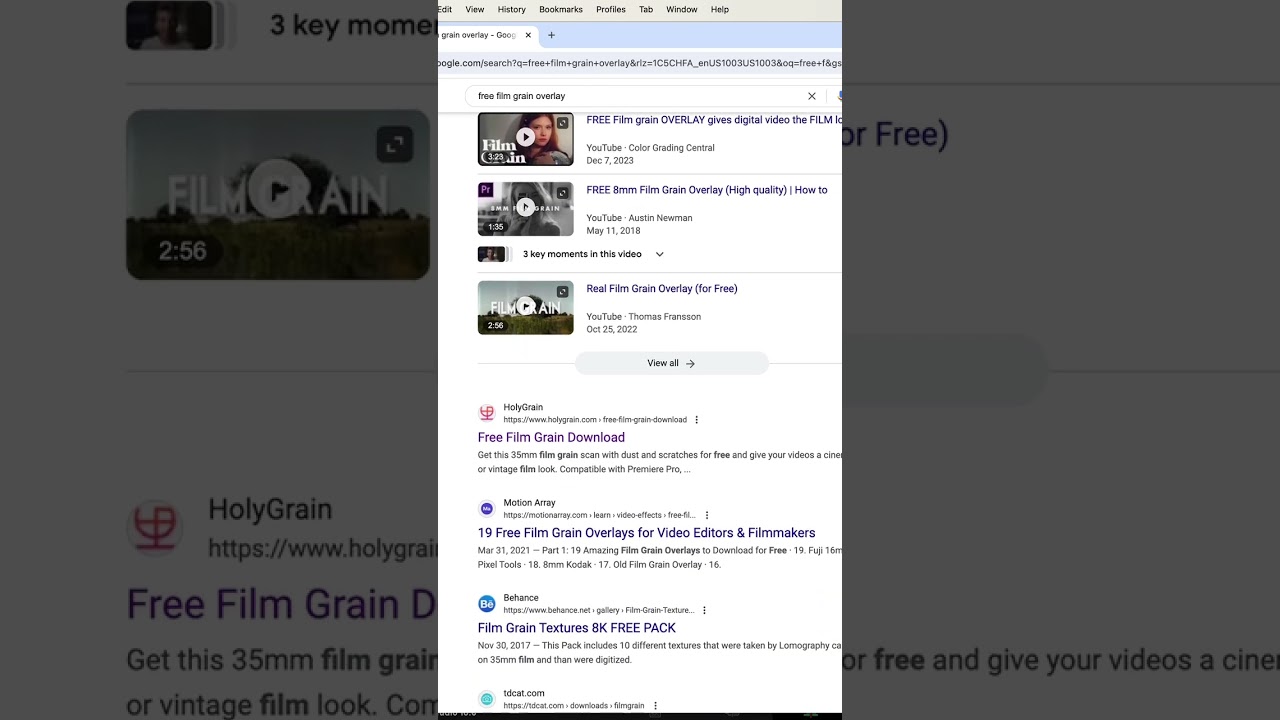Click the Oct 25, 2022 date text

612,329
